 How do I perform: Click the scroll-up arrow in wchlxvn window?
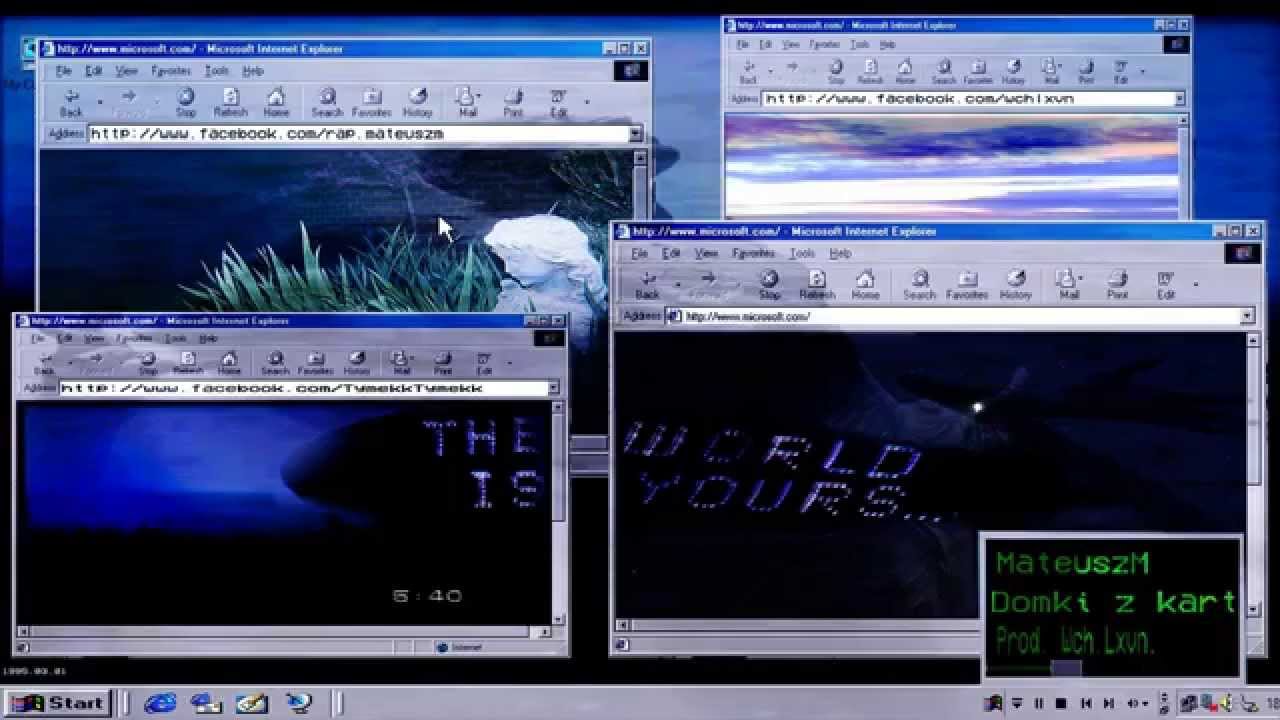(1185, 122)
